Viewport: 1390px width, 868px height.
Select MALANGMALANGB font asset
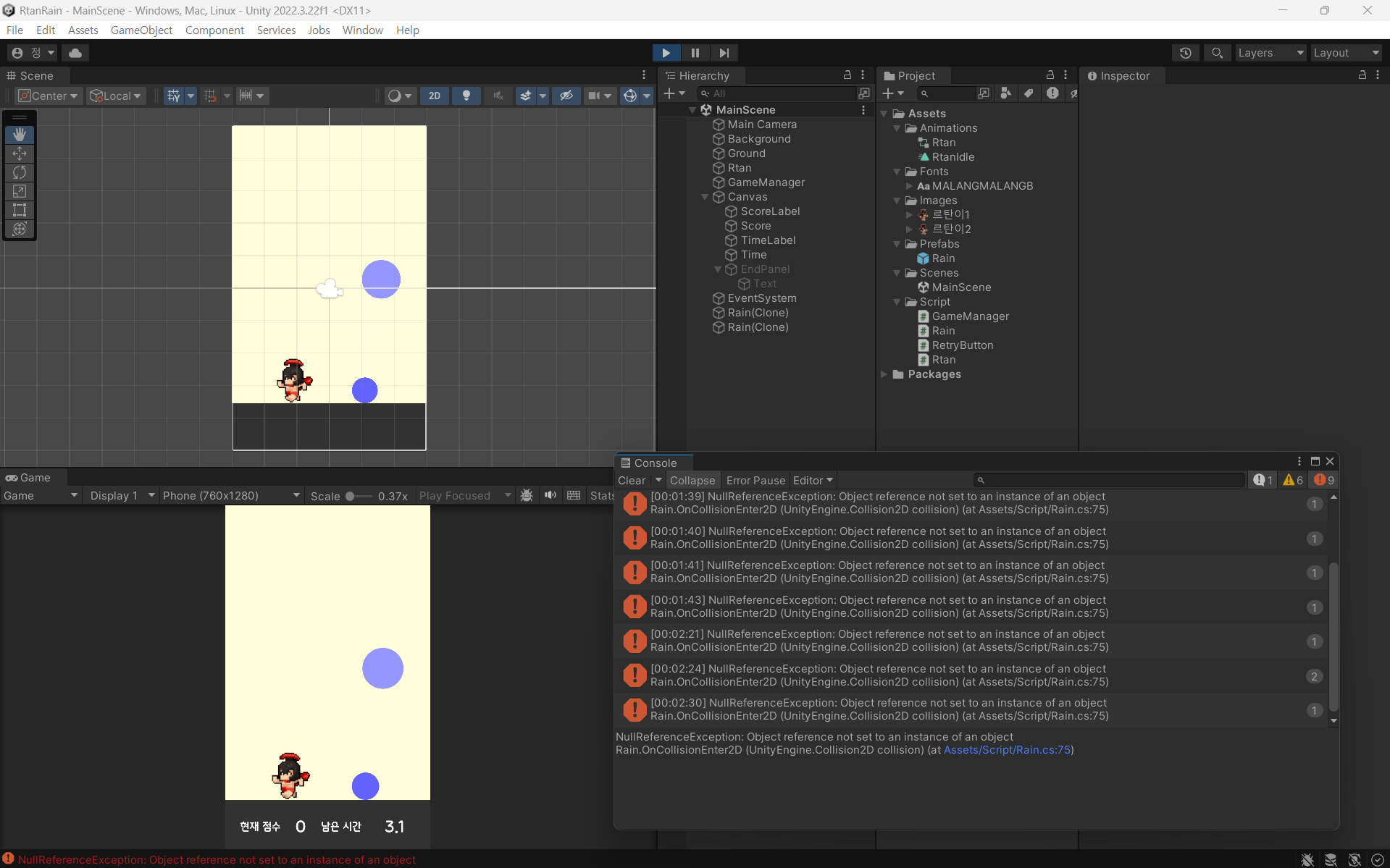(x=982, y=186)
